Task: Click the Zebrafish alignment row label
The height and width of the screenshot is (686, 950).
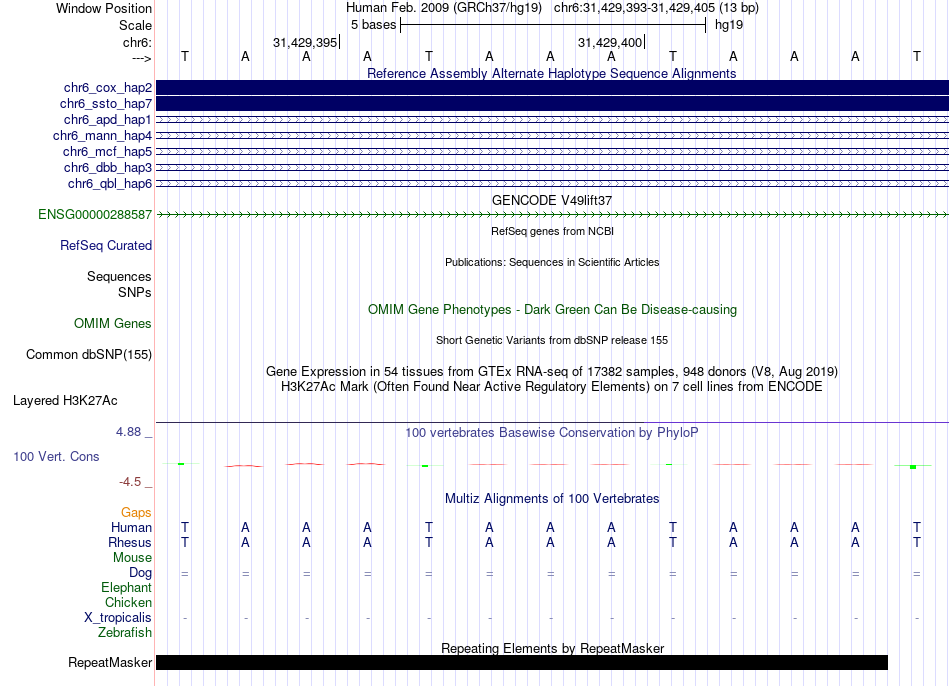Action: [125, 632]
